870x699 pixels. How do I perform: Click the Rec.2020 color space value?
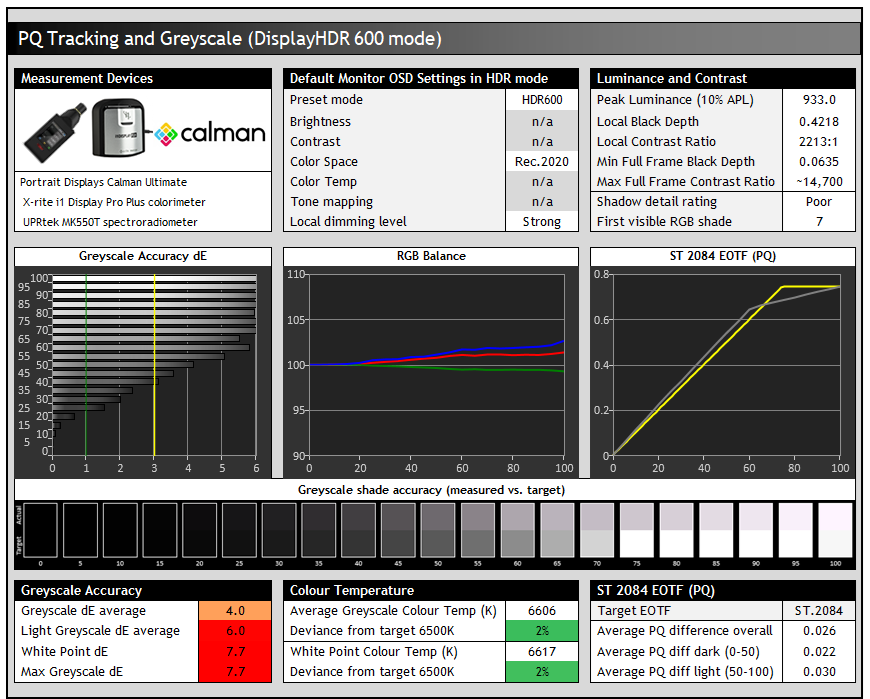pos(541,162)
